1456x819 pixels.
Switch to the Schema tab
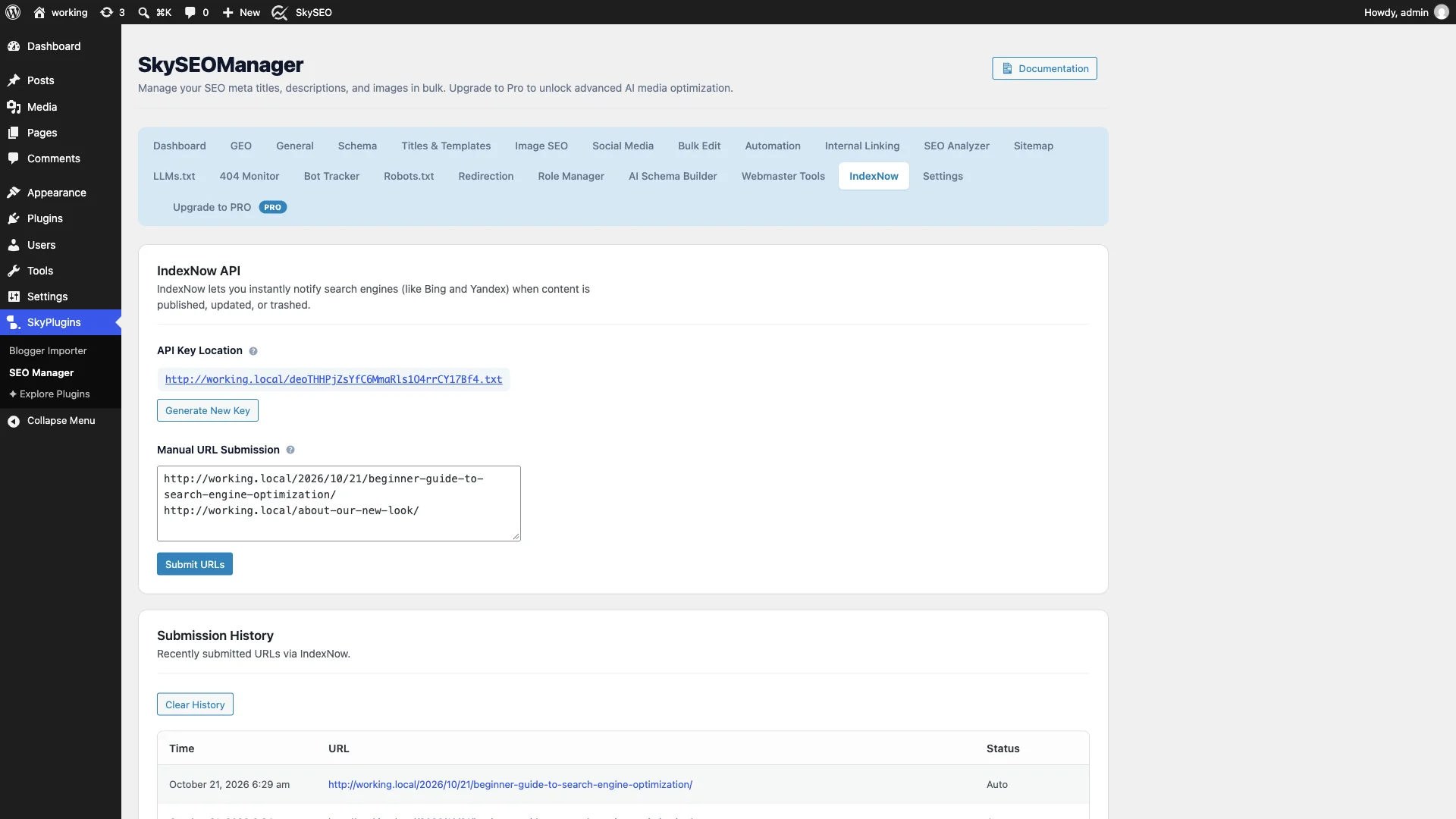pos(357,146)
